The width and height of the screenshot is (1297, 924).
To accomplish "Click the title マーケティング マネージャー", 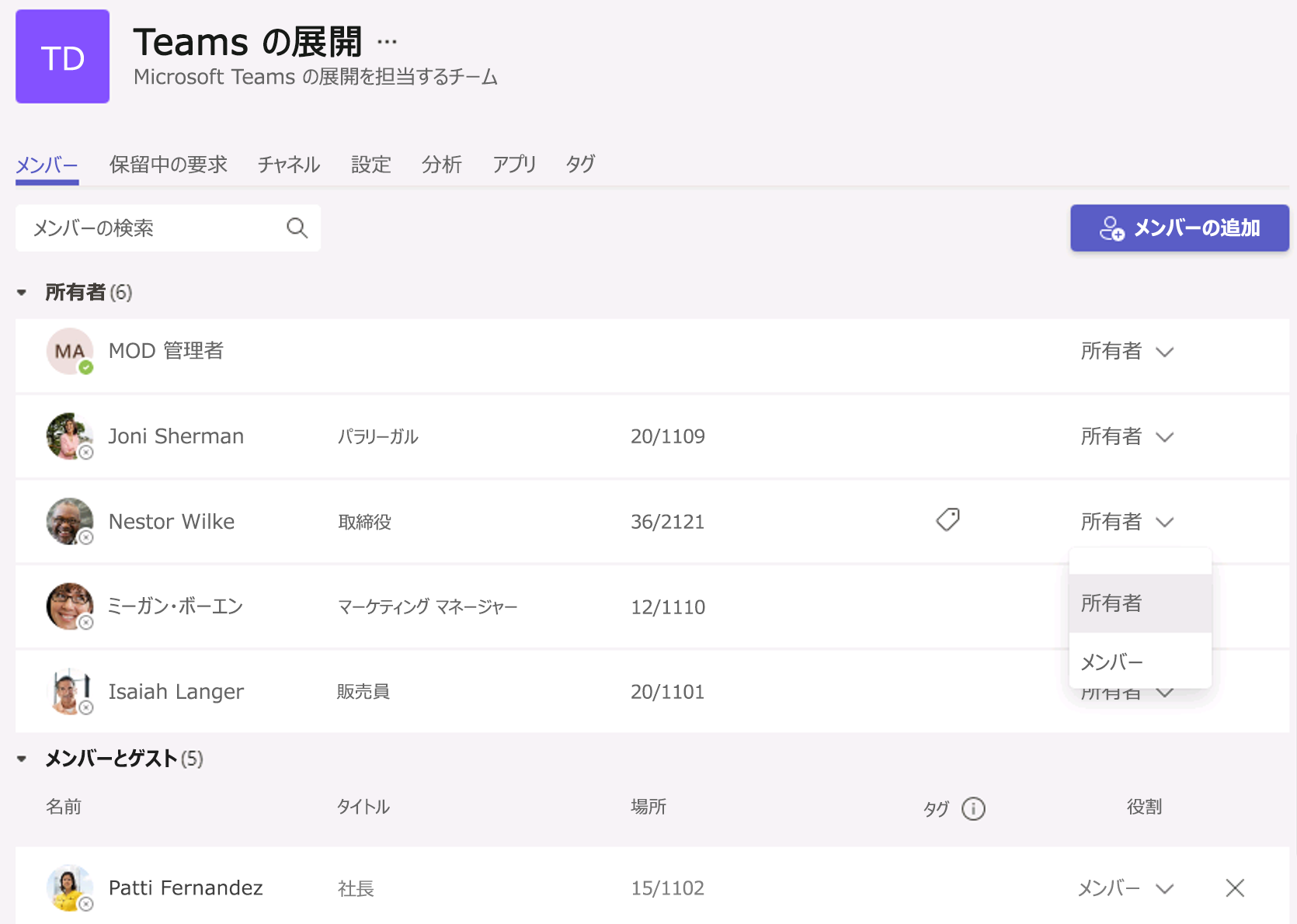I will [x=428, y=606].
